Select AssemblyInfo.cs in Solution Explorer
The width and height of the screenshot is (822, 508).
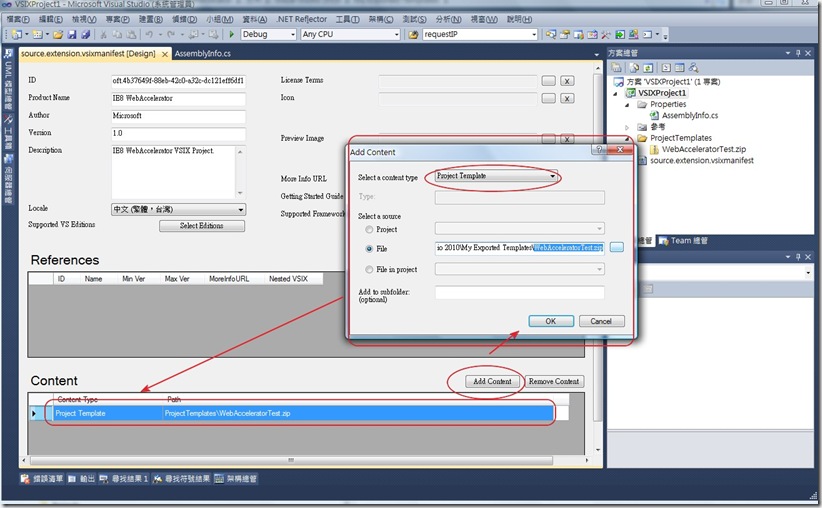point(690,115)
